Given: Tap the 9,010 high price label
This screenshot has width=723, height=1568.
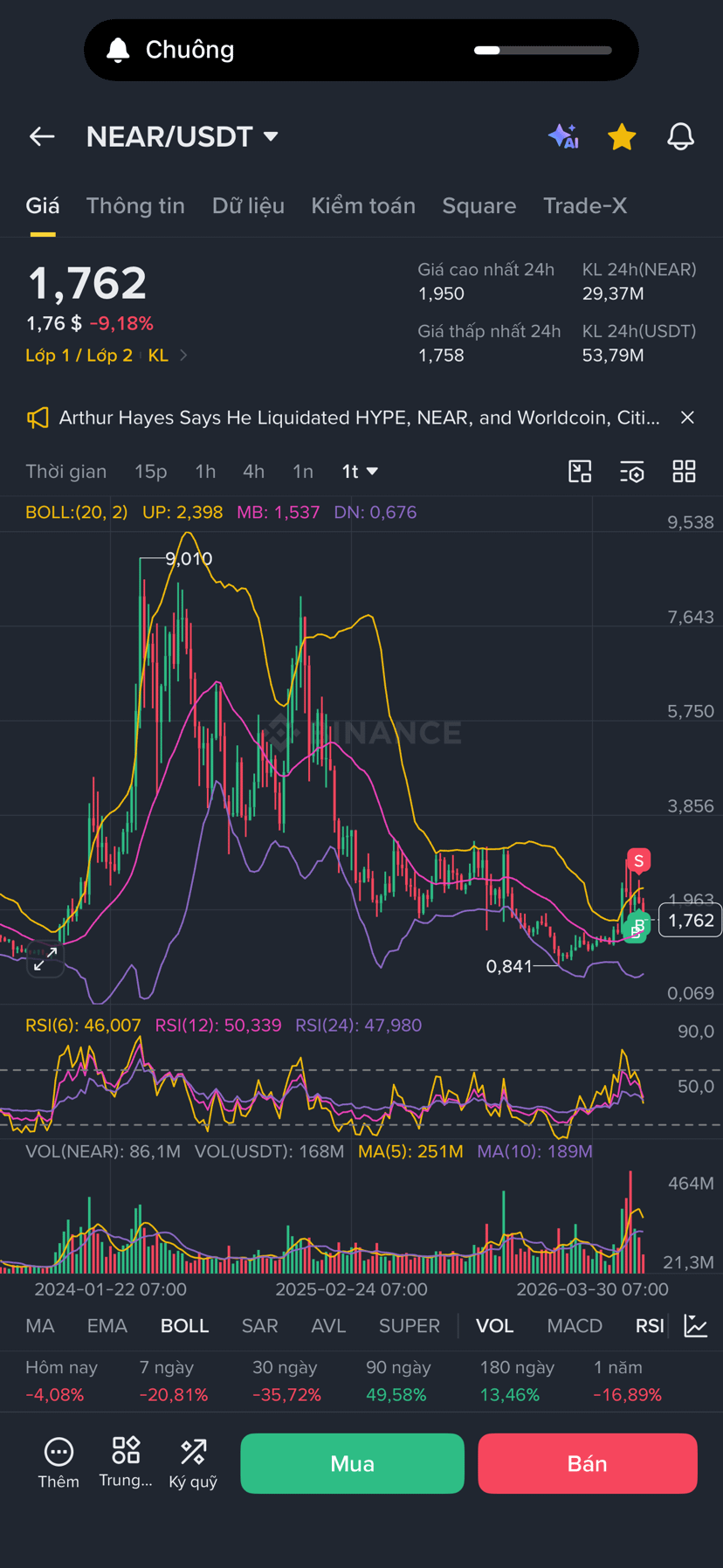Looking at the screenshot, I should (189, 559).
